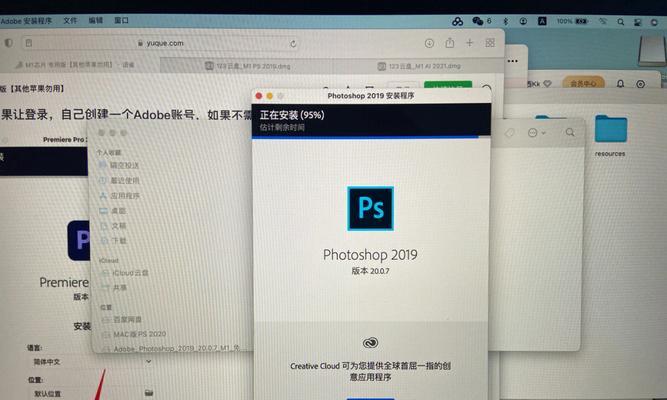Open settings gear icon in back window

click(x=641, y=84)
